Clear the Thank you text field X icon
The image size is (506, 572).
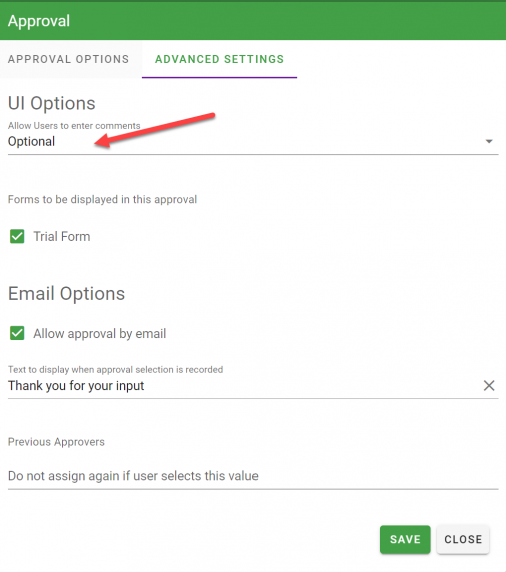click(x=489, y=385)
